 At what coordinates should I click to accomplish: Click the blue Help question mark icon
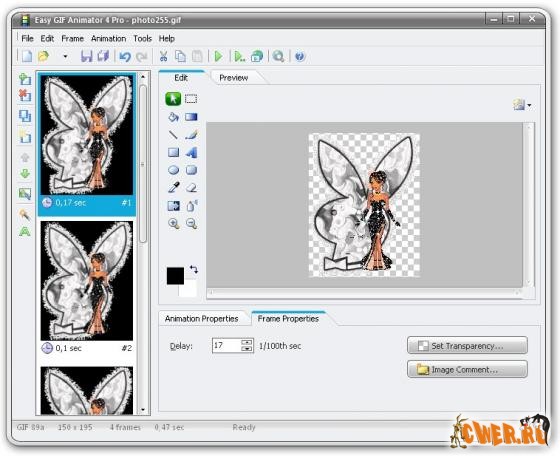coord(300,56)
